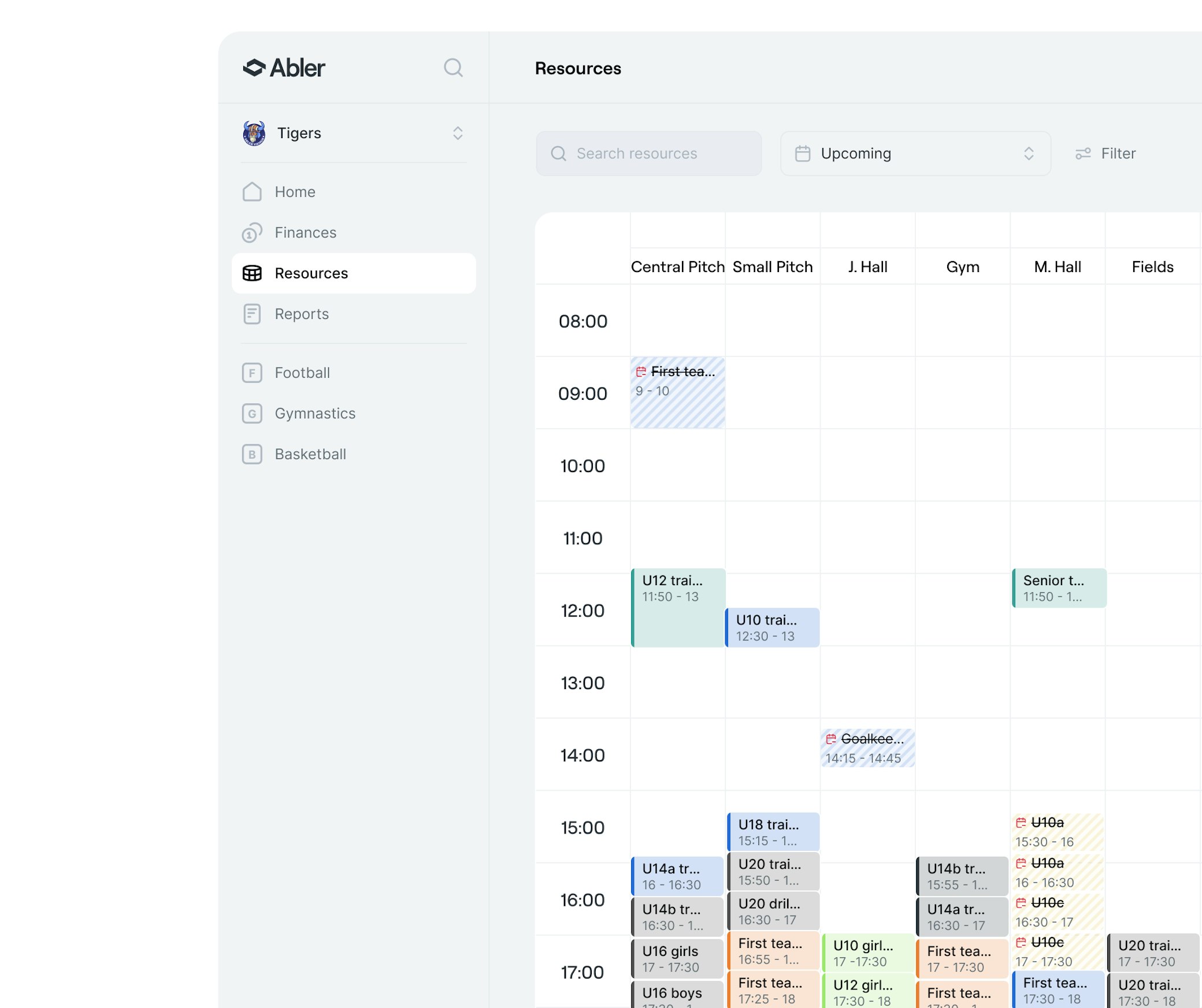Expand the Tigers club switcher chevrons
Image resolution: width=1202 pixels, height=1008 pixels.
click(x=458, y=133)
